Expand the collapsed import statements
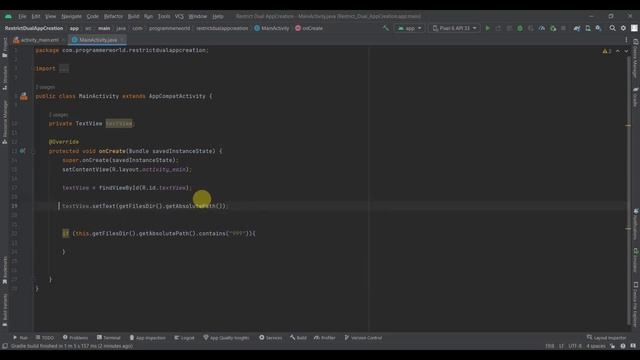The image size is (640, 360). pos(64,69)
